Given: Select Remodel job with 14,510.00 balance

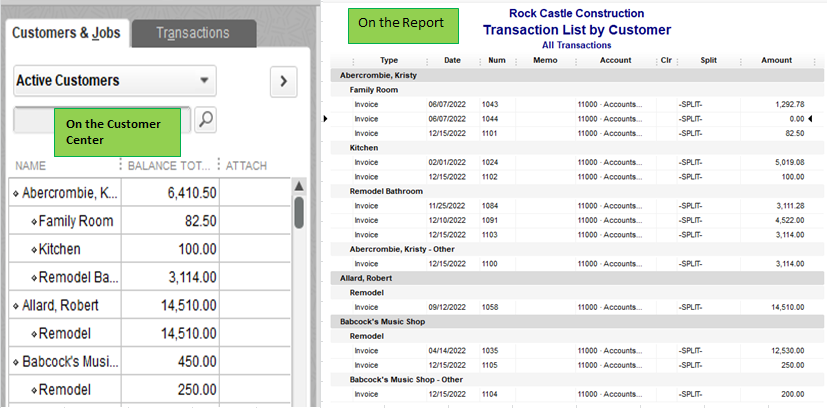Looking at the screenshot, I should (x=65, y=334).
